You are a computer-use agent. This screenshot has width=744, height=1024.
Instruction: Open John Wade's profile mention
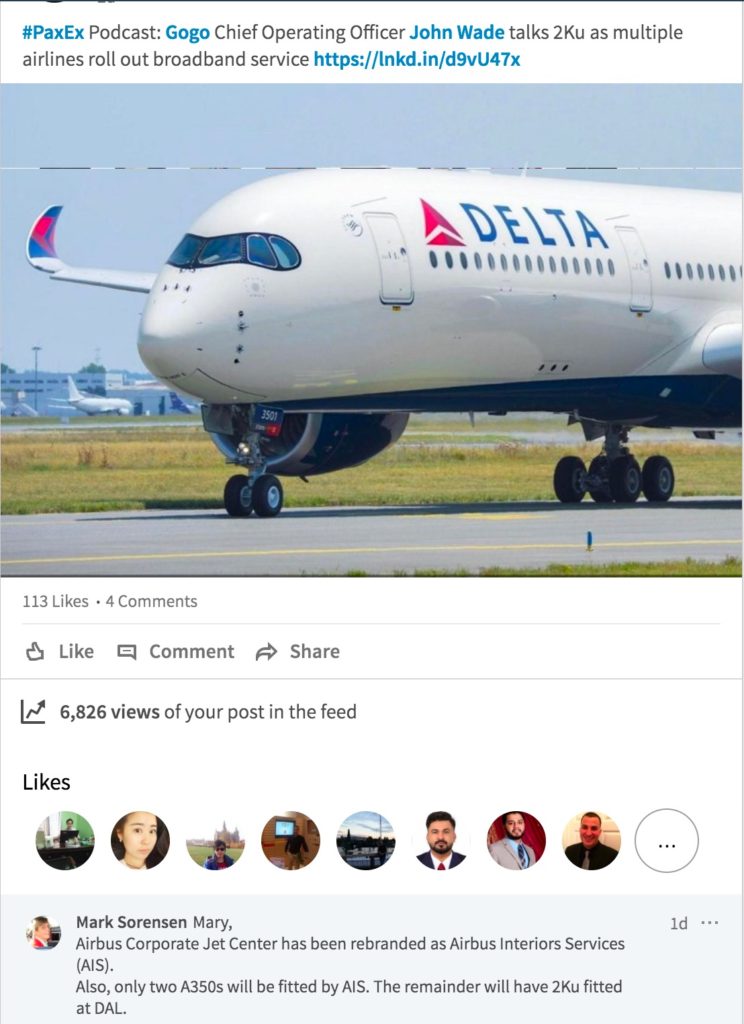pyautogui.click(x=457, y=32)
